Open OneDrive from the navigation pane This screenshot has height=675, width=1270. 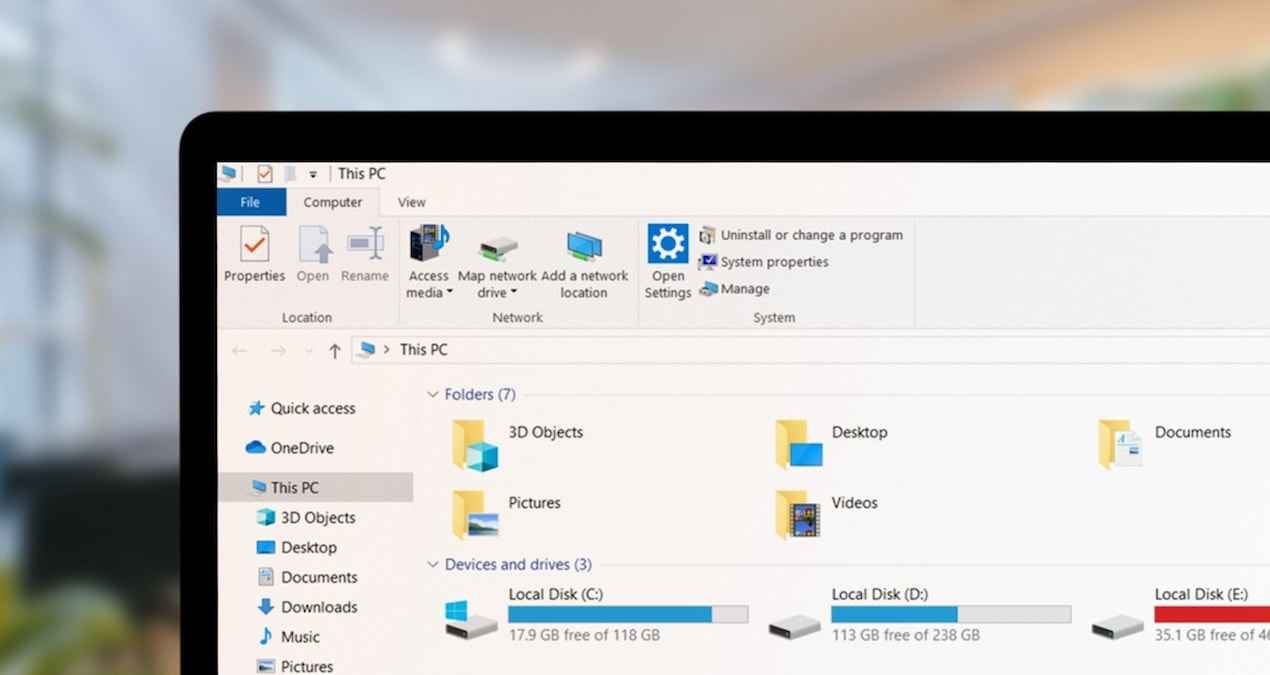pyautogui.click(x=300, y=448)
